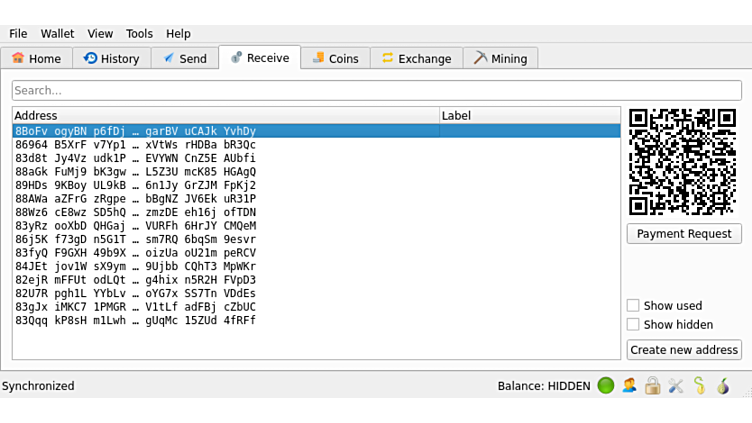
Task: Open the Exchange tab
Action: click(x=415, y=59)
